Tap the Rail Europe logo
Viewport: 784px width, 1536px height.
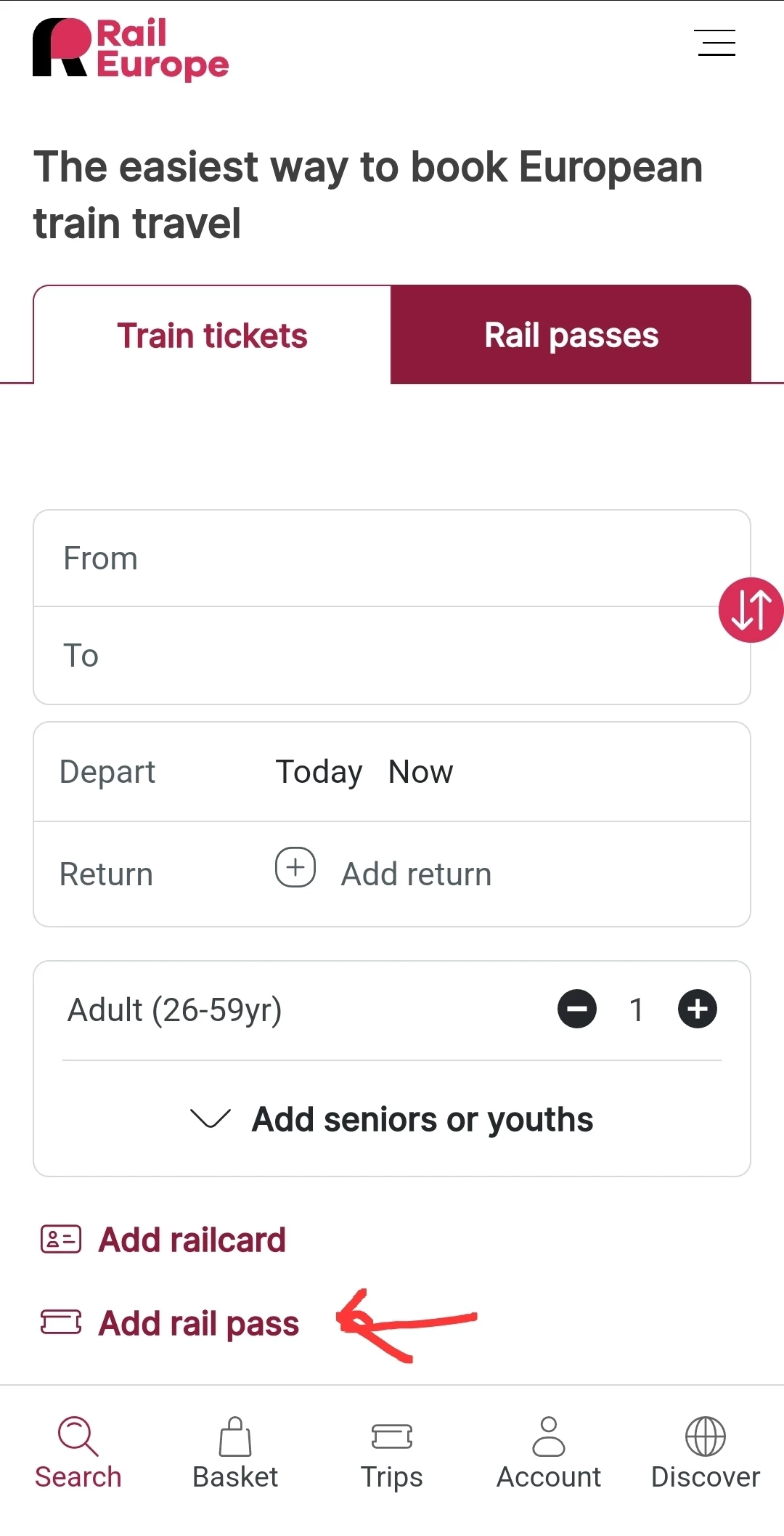tap(131, 49)
